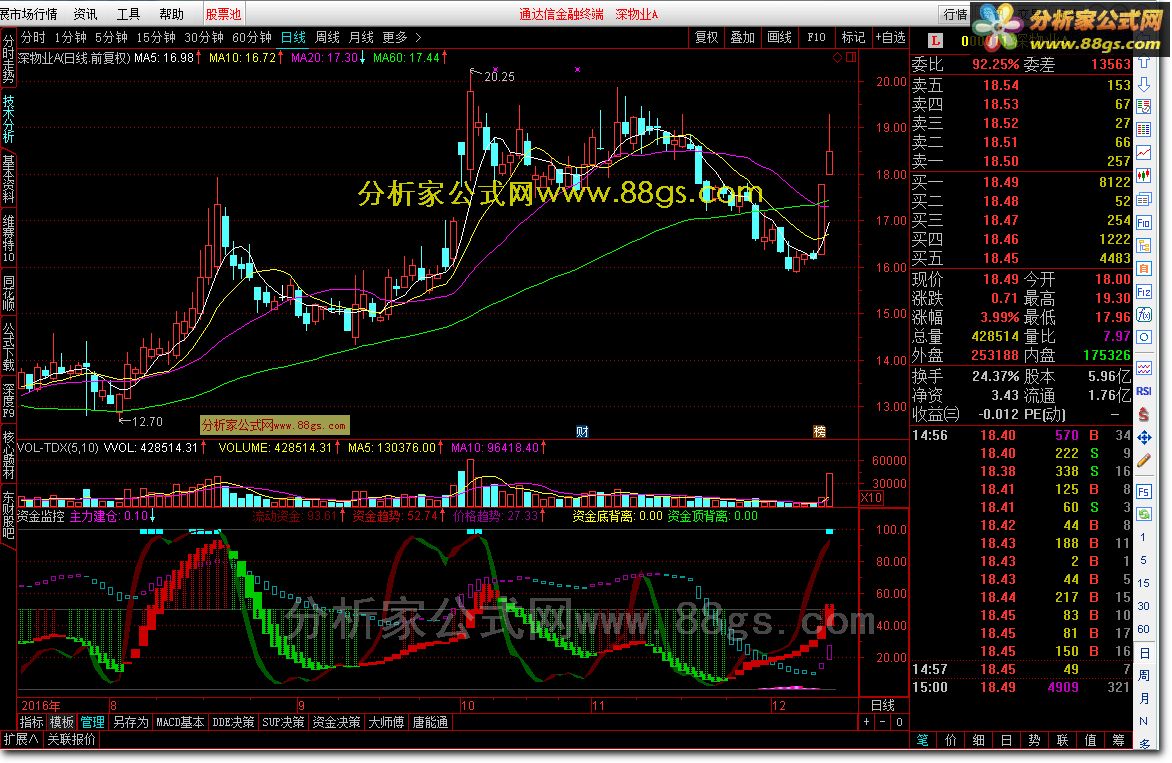
Task: Click the down arrow icon in right toolbar
Action: pyautogui.click(x=1144, y=85)
